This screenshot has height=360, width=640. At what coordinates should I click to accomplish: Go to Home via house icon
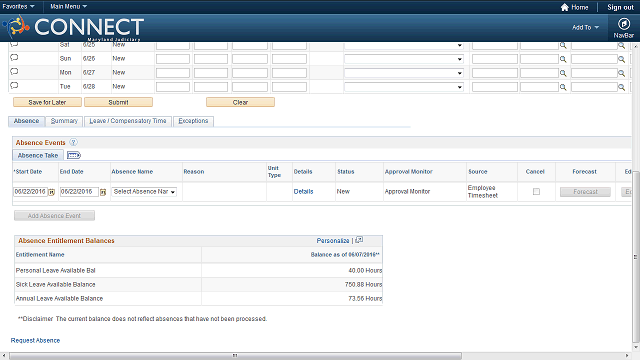pyautogui.click(x=564, y=7)
